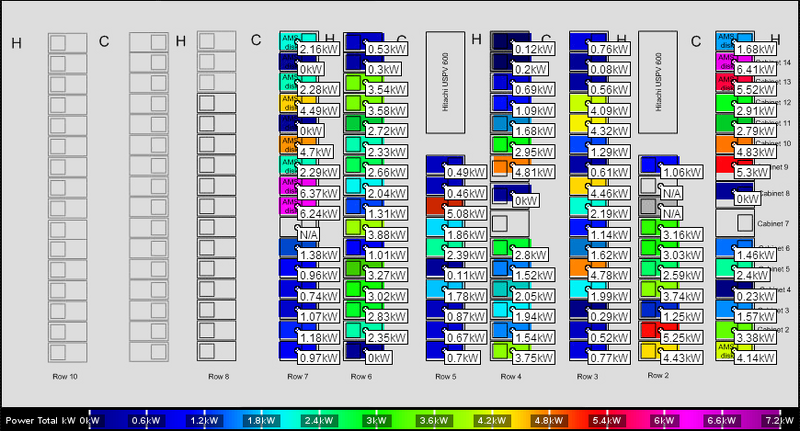The image size is (800, 431).
Task: Click the Row 7 label
Action: point(297,376)
